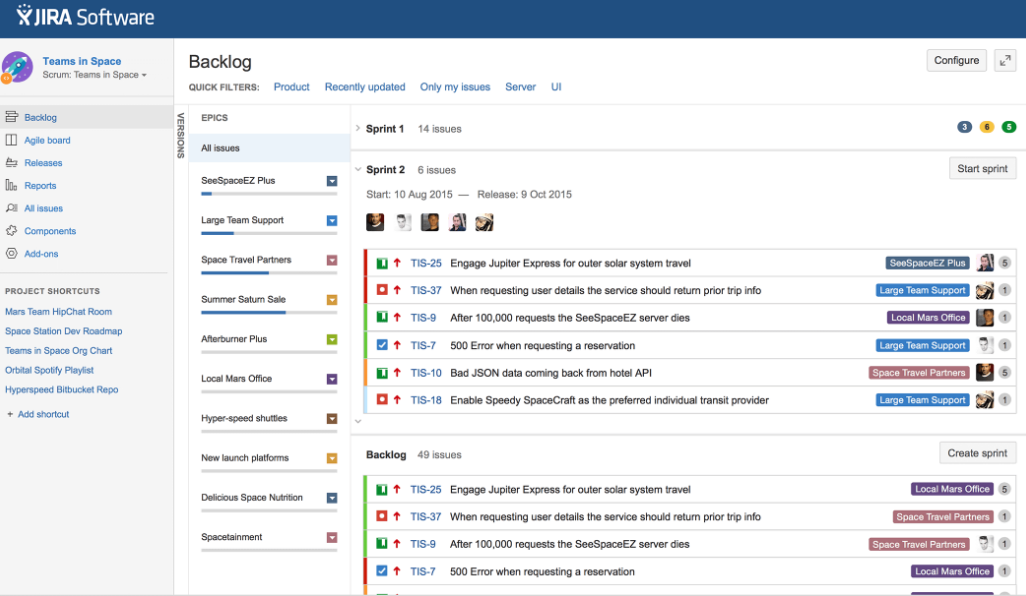
Task: Open the SeeSpaceEZ Plus epic dropdown
Action: coord(332,181)
